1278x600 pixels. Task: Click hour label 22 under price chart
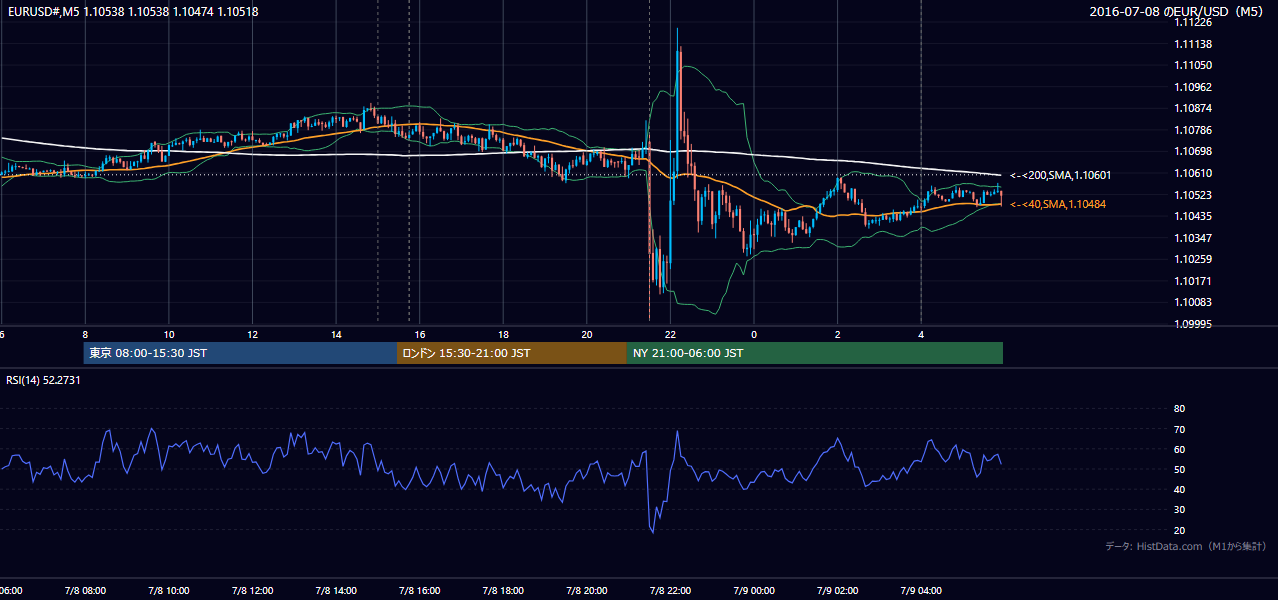(671, 335)
